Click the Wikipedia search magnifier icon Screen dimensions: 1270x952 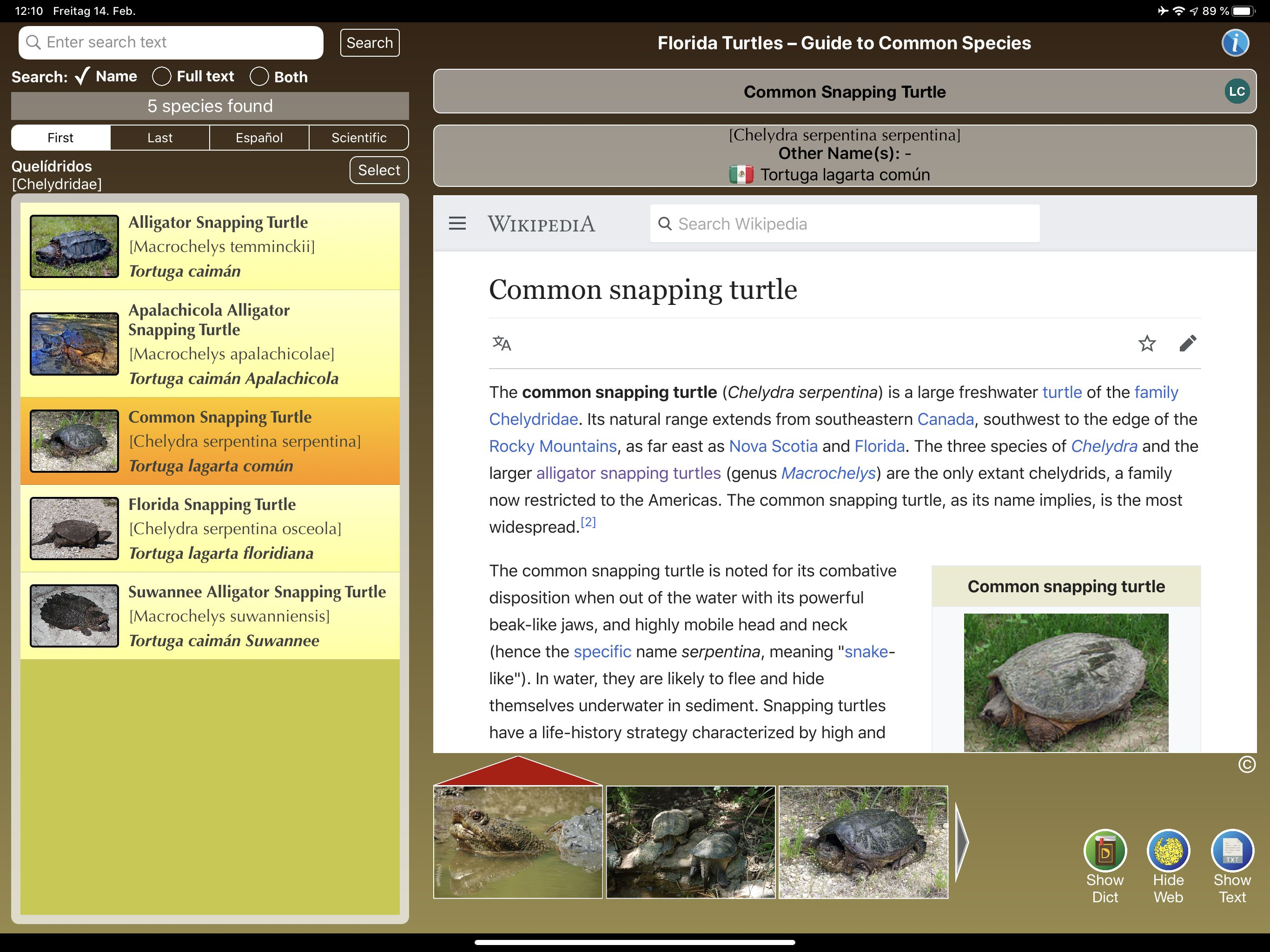[x=664, y=224]
